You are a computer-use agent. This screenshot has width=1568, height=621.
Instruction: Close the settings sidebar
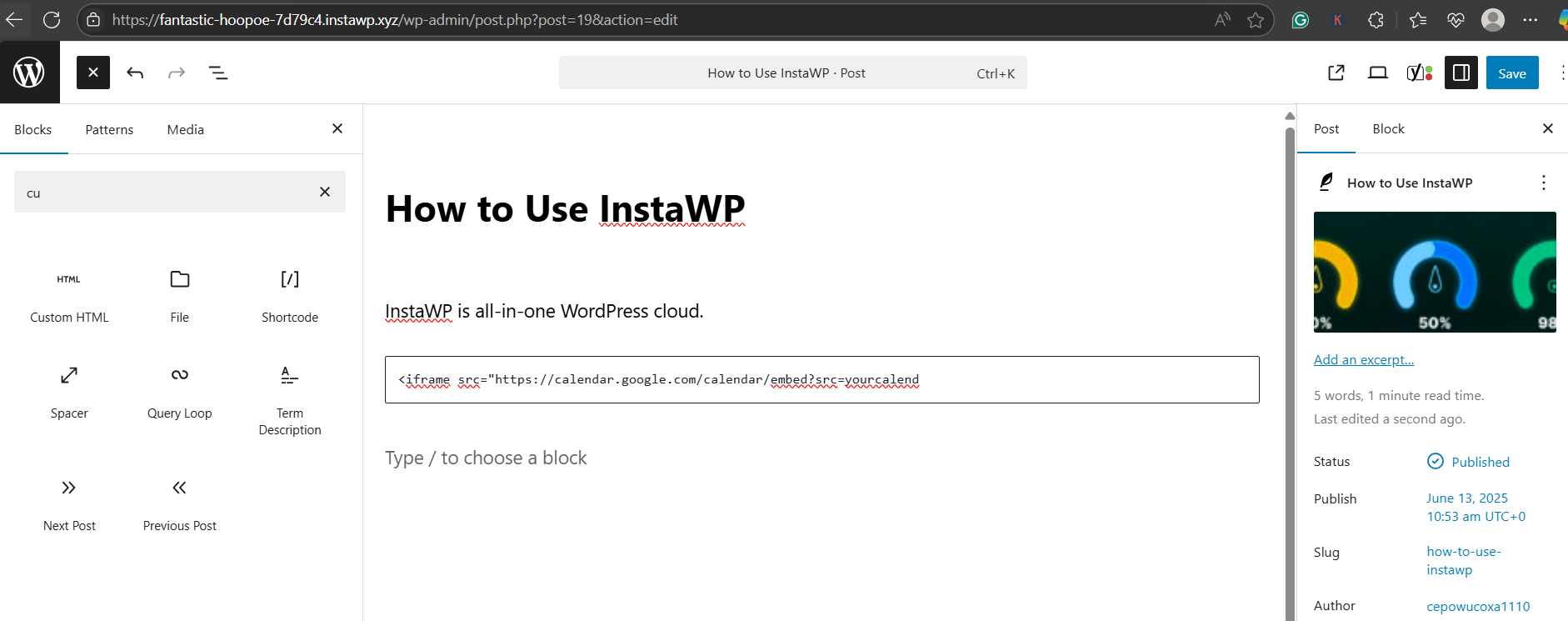pyautogui.click(x=1548, y=128)
